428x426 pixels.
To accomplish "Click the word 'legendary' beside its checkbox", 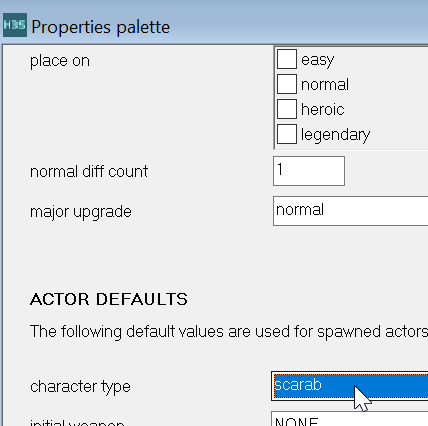I will (335, 135).
